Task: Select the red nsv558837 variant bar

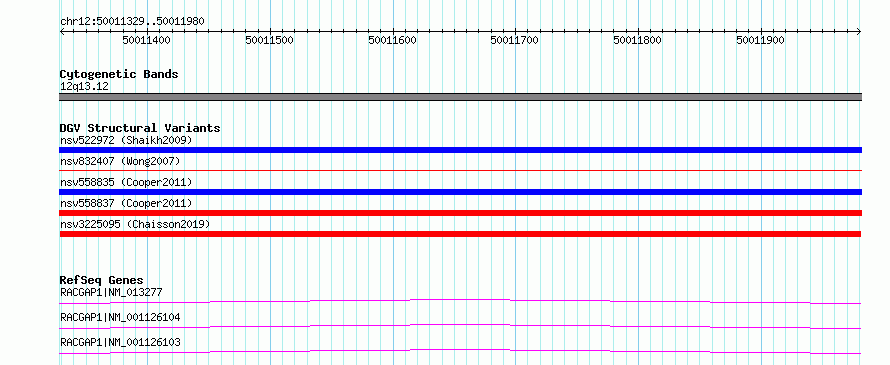Action: click(x=460, y=213)
